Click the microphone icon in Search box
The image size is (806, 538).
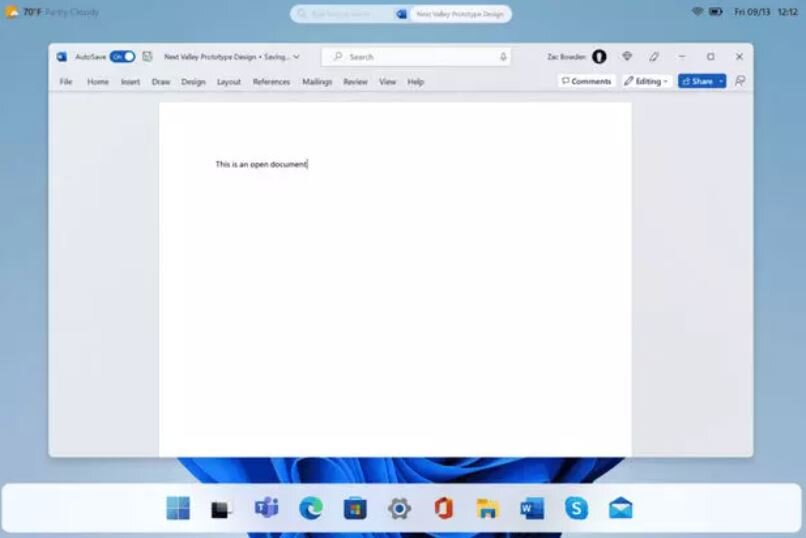pos(503,57)
